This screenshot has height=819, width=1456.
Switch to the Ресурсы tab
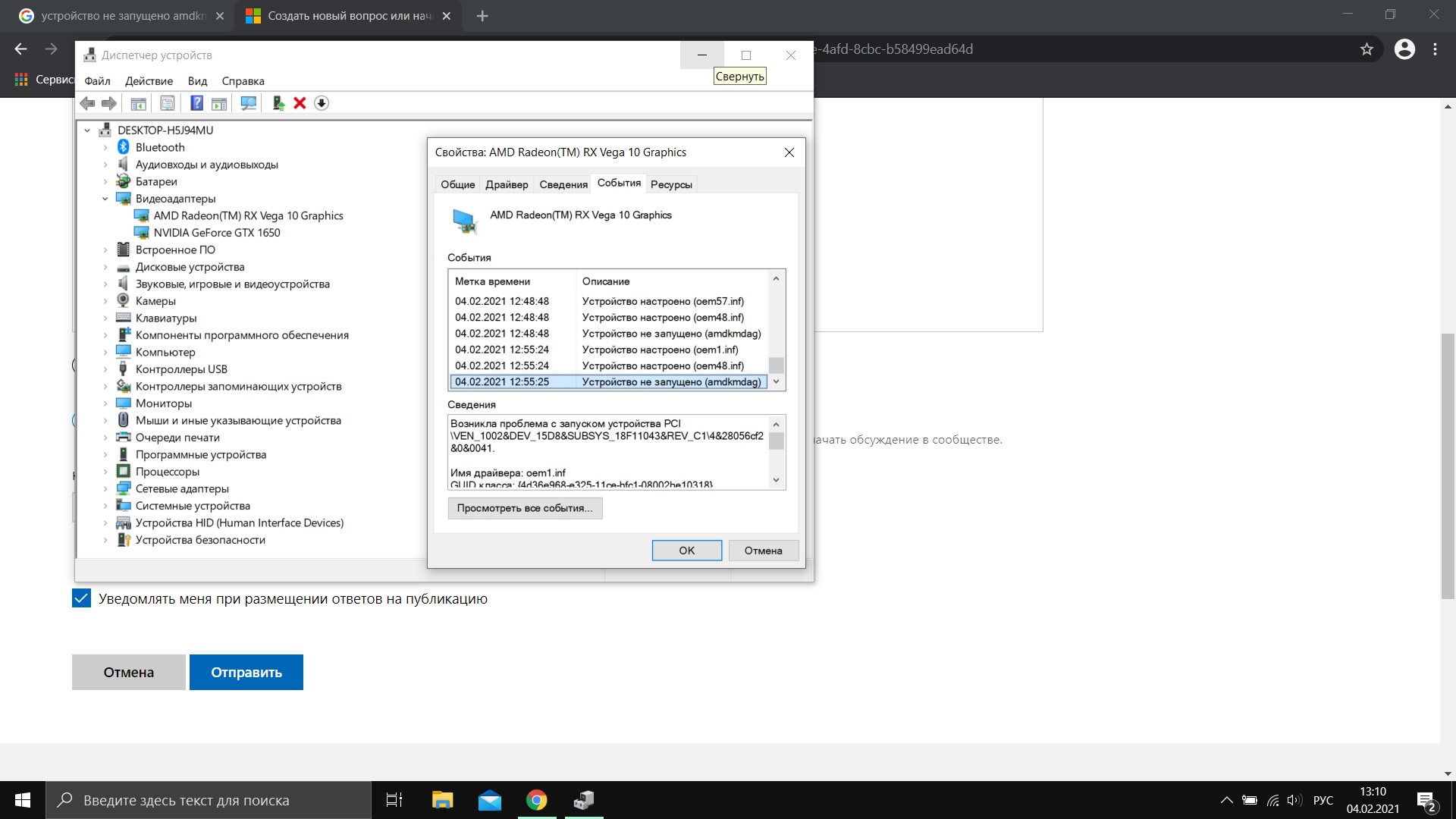(671, 184)
